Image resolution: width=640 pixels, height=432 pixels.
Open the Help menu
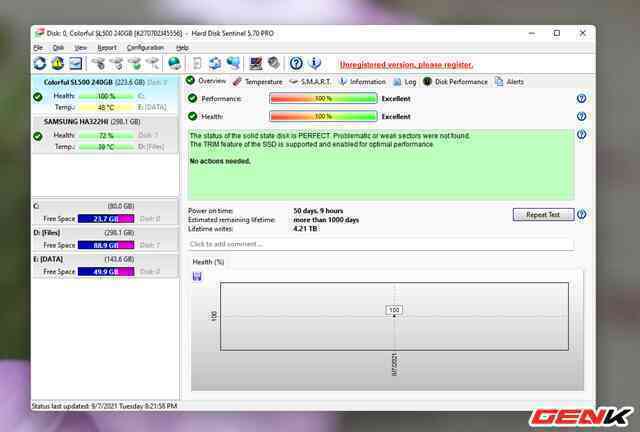[x=182, y=48]
